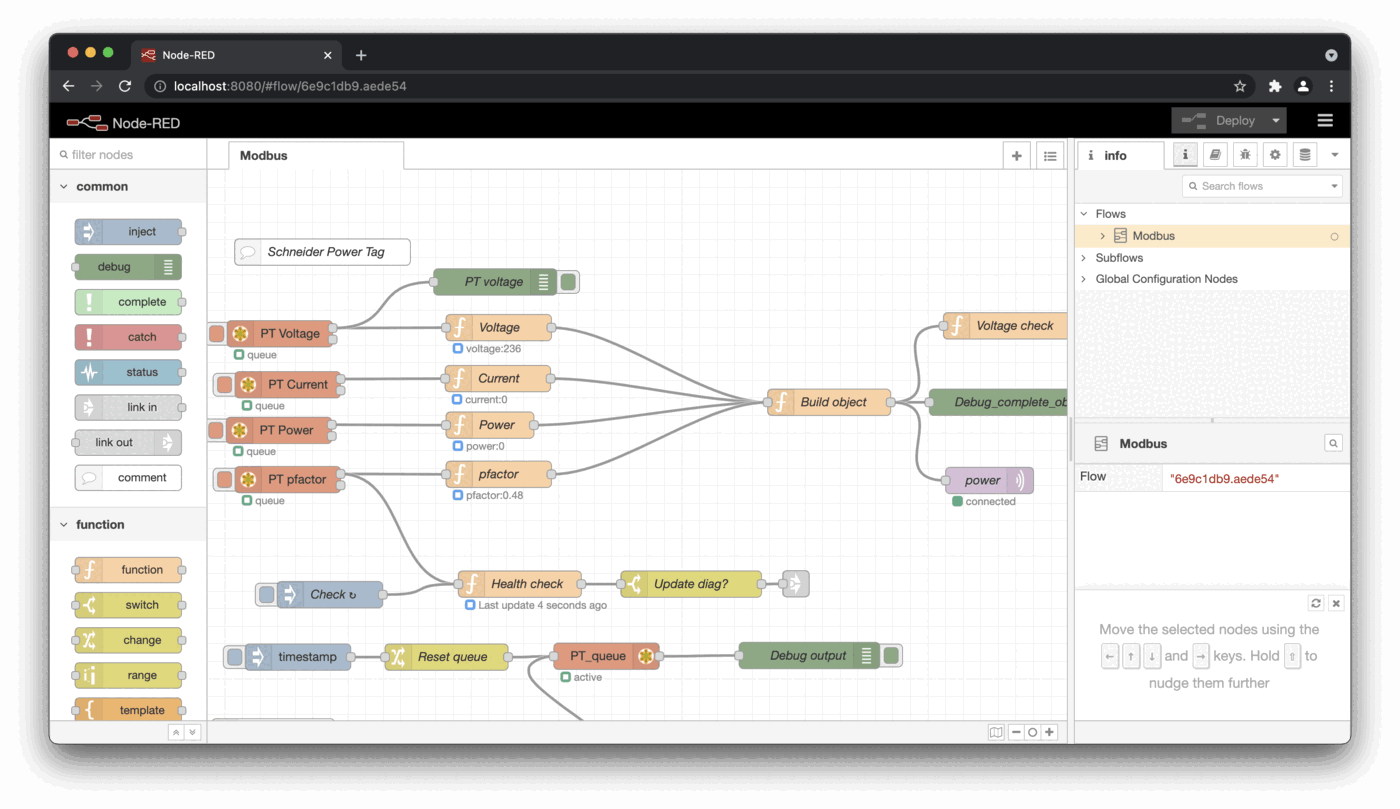Show the list of flows
1400x809 pixels.
pyautogui.click(x=1049, y=156)
